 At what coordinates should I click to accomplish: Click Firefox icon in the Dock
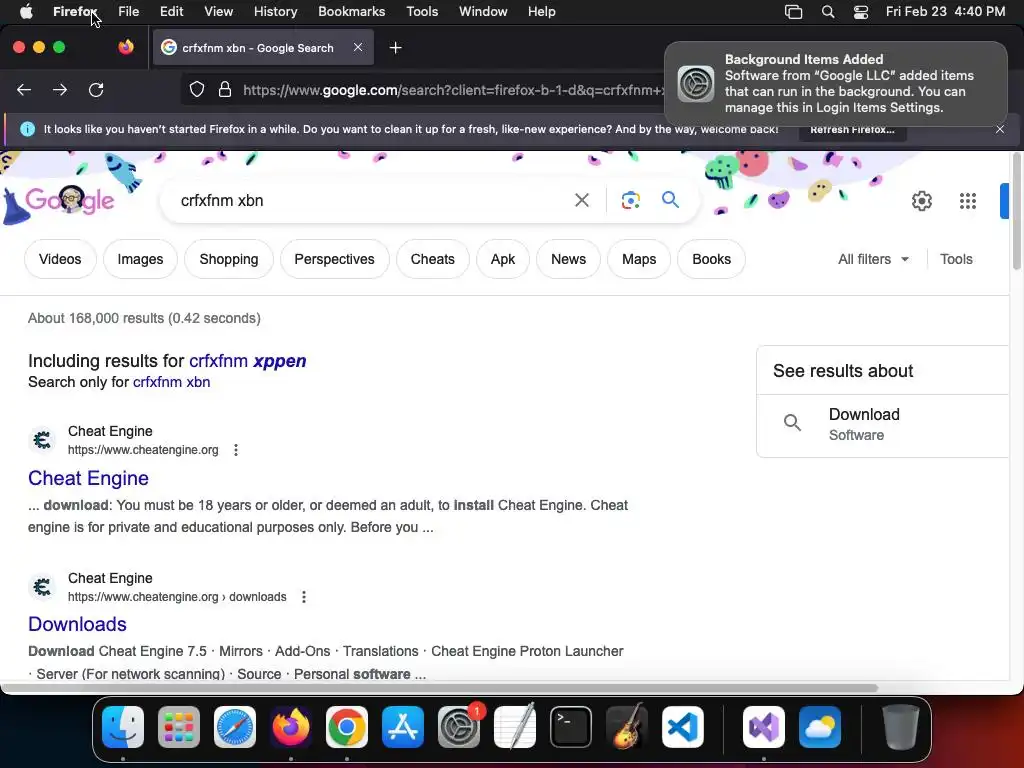pos(291,727)
